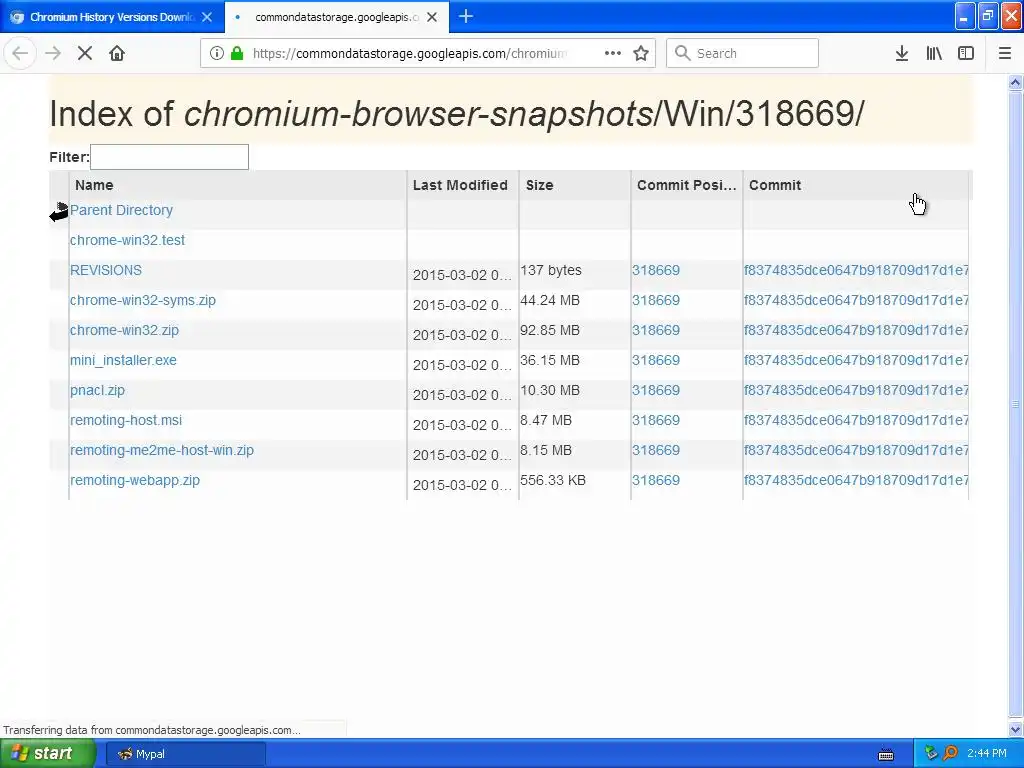Toggle the sidebar panel icon
Screen dimensions: 1024x768
point(966,54)
